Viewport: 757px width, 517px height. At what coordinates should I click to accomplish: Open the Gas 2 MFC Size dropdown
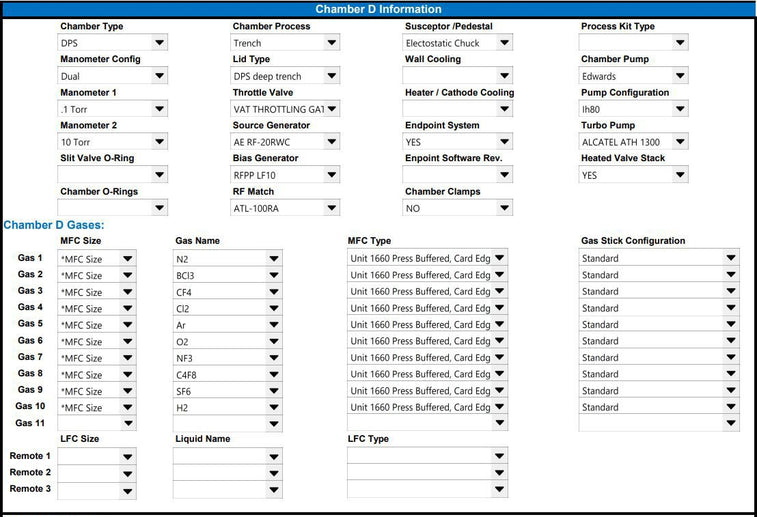point(97,275)
